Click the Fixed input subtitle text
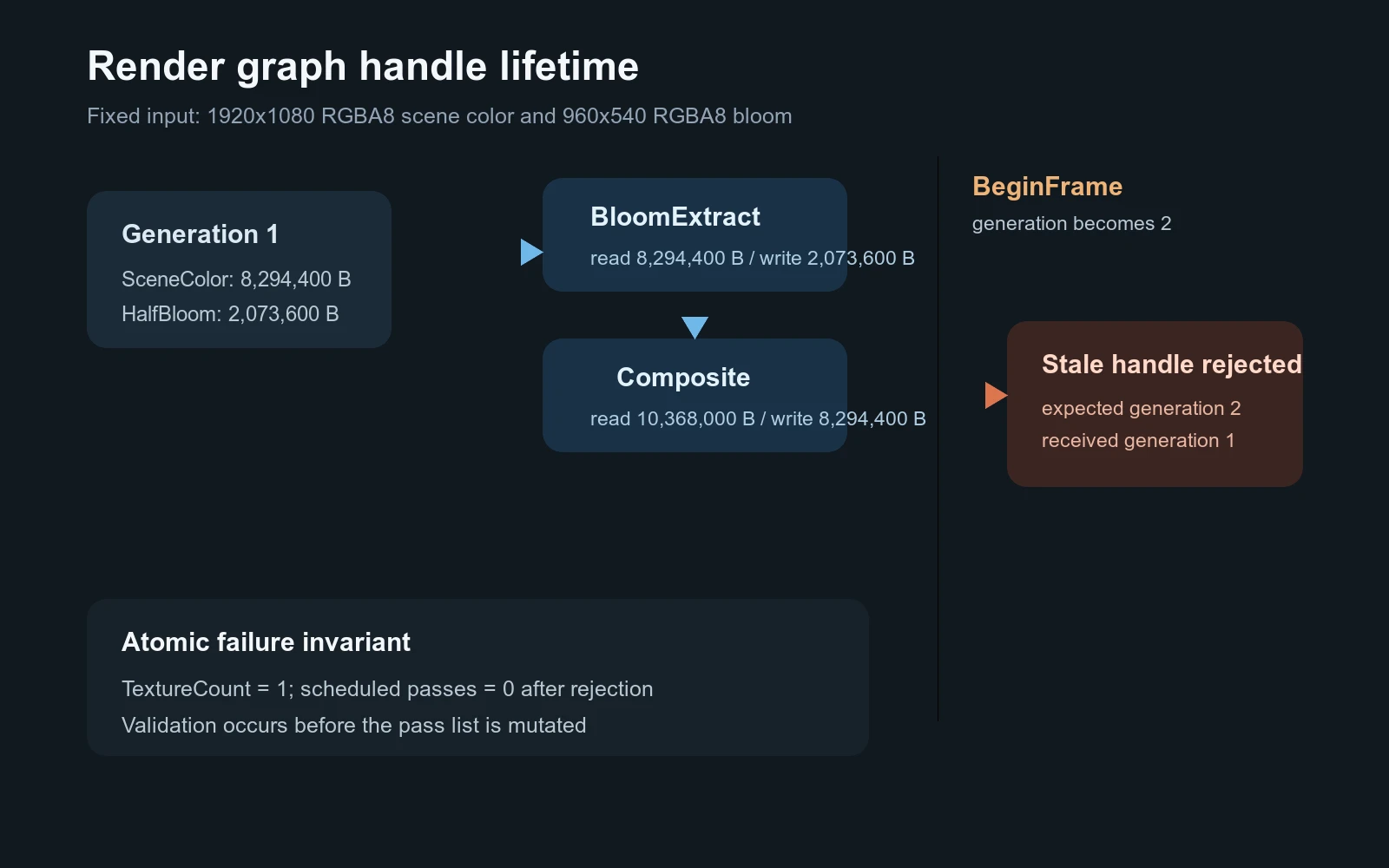1389x868 pixels. pos(439,116)
